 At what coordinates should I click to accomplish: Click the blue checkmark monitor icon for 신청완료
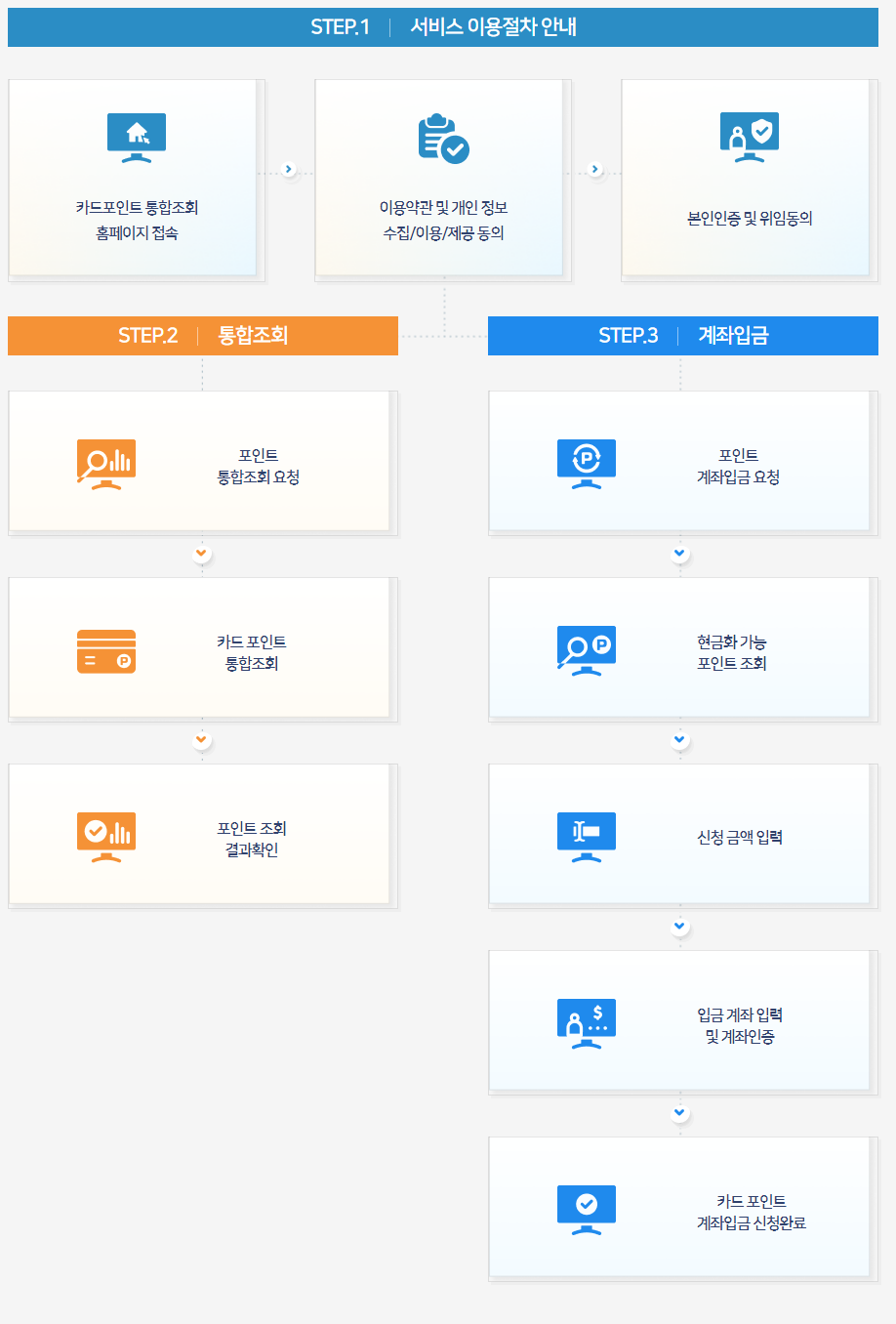(x=587, y=1210)
